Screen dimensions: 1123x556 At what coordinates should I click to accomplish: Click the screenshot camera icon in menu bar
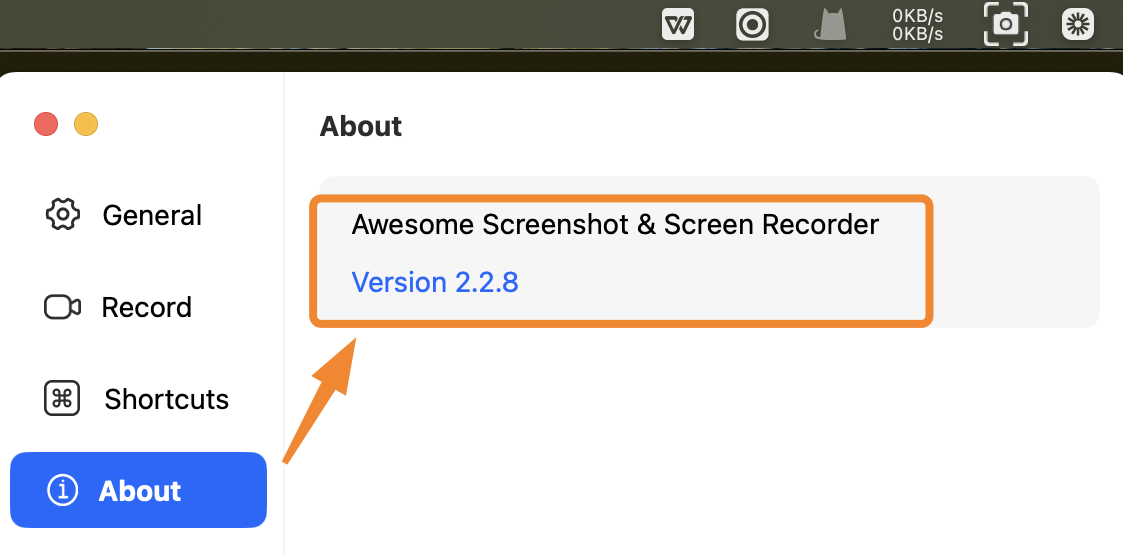(x=1006, y=24)
